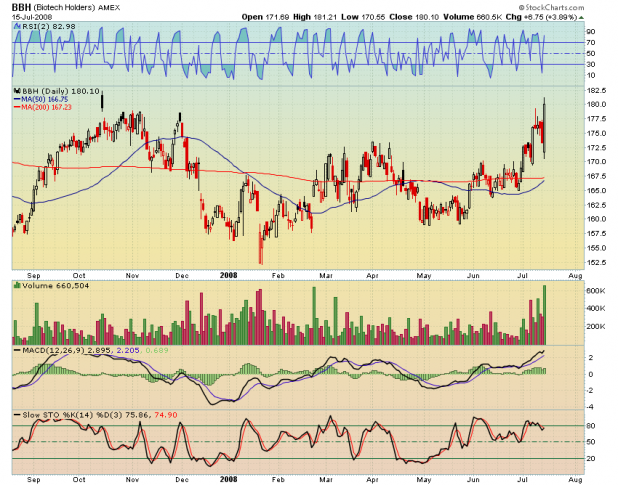Click the MACD(12,26,9) 2.895 label
Screen dimensions: 618x485
(66, 350)
